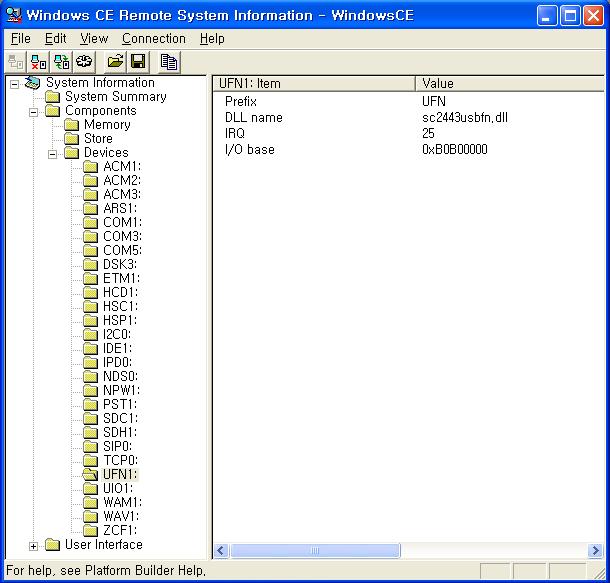
Task: Select the ARS1: device
Action: pyautogui.click(x=120, y=208)
